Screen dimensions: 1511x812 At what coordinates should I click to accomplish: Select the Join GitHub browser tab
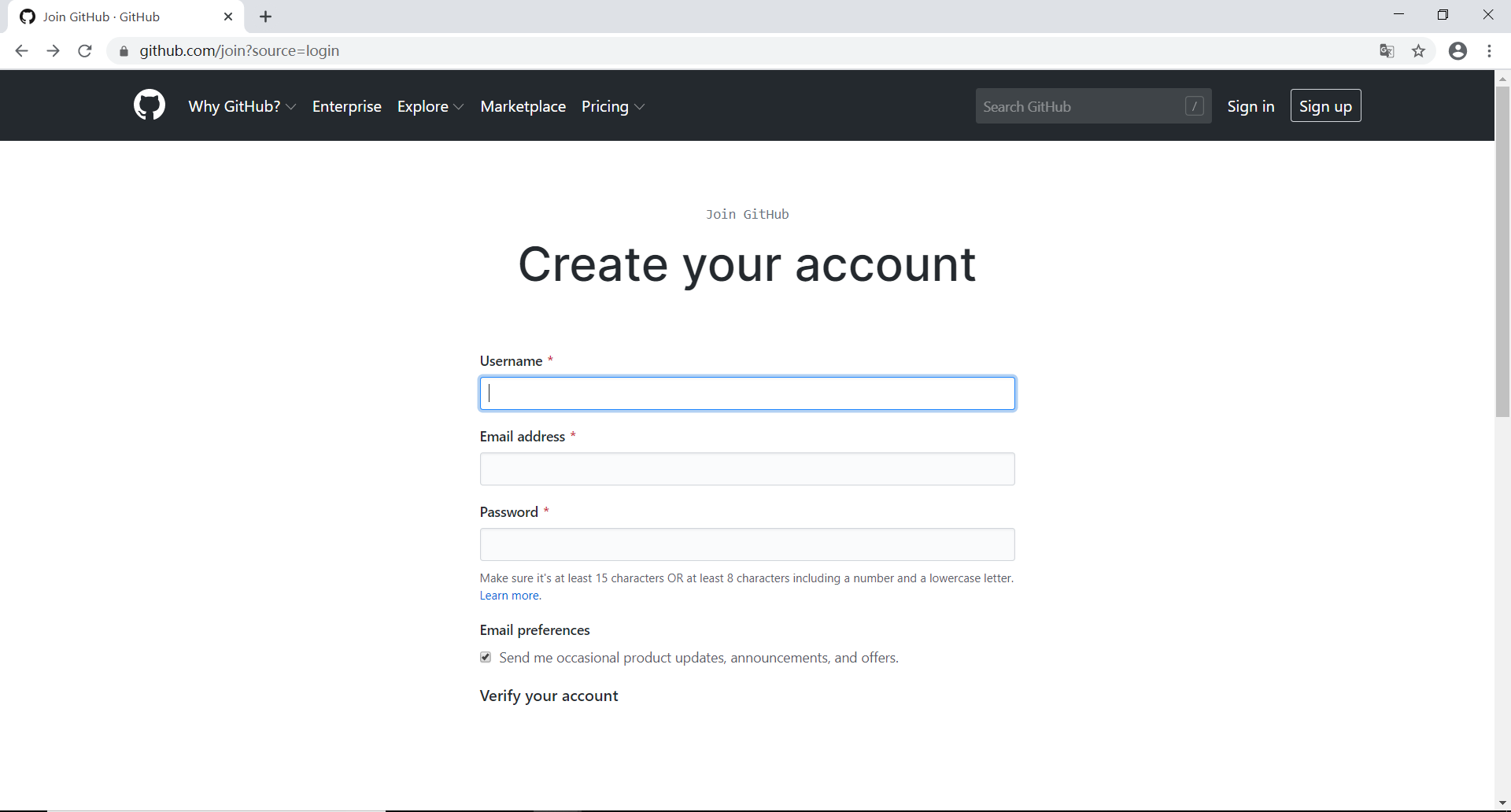tap(126, 17)
